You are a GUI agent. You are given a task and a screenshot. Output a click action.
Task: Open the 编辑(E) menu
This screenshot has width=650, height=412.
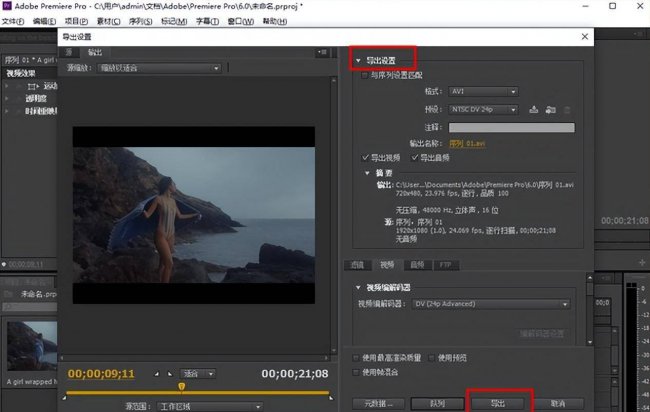point(44,21)
